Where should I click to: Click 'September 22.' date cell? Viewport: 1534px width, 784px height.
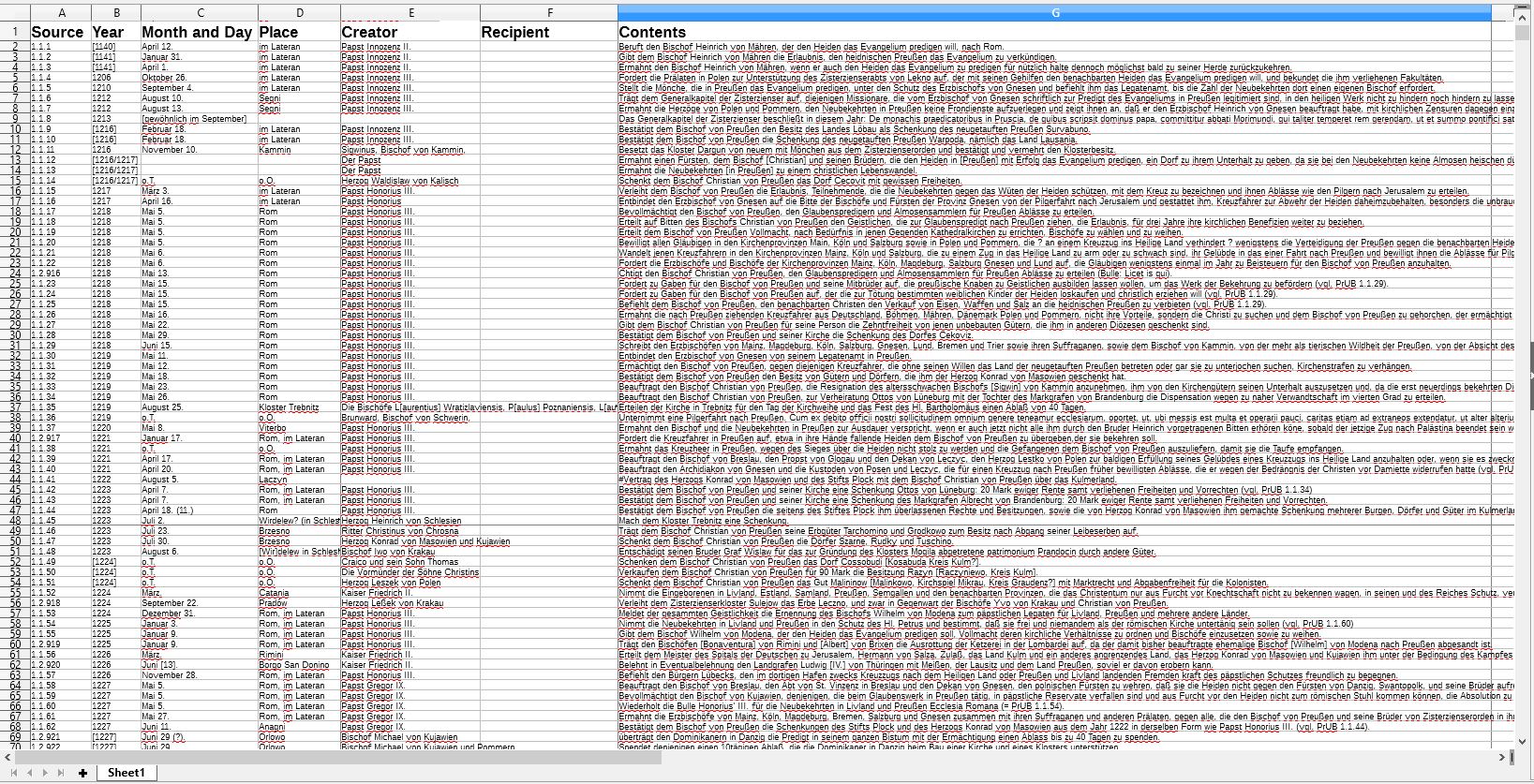coord(200,603)
